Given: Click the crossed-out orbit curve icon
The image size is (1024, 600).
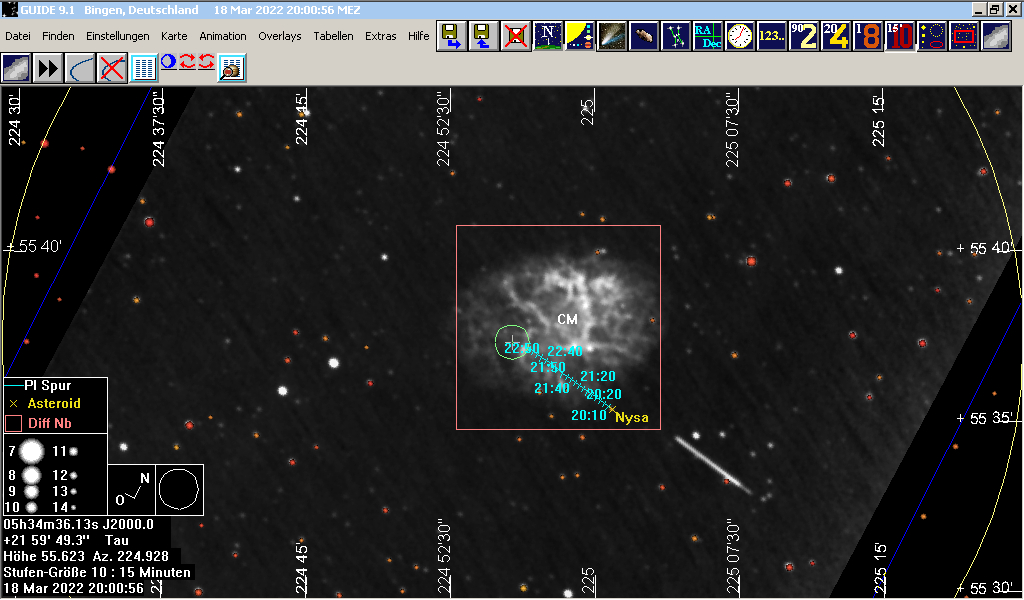Looking at the screenshot, I should pos(112,68).
